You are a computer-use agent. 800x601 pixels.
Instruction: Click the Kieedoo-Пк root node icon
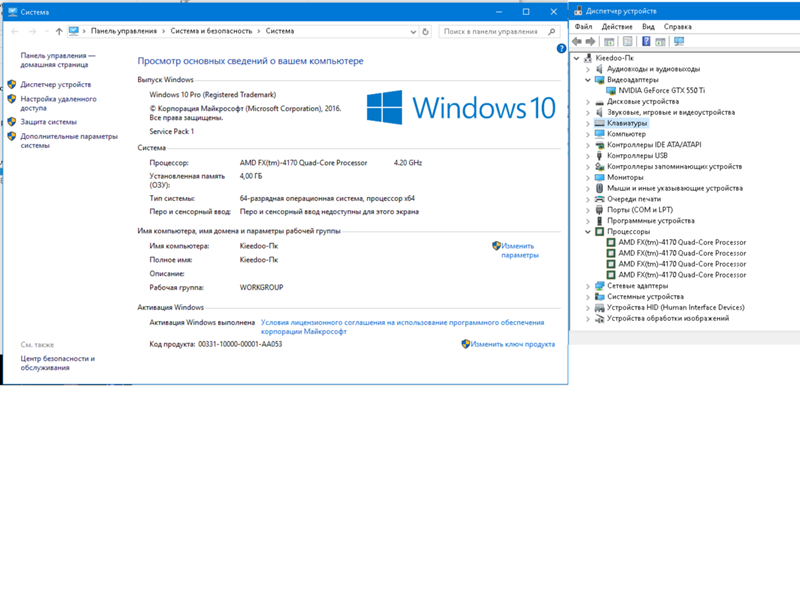pos(588,58)
